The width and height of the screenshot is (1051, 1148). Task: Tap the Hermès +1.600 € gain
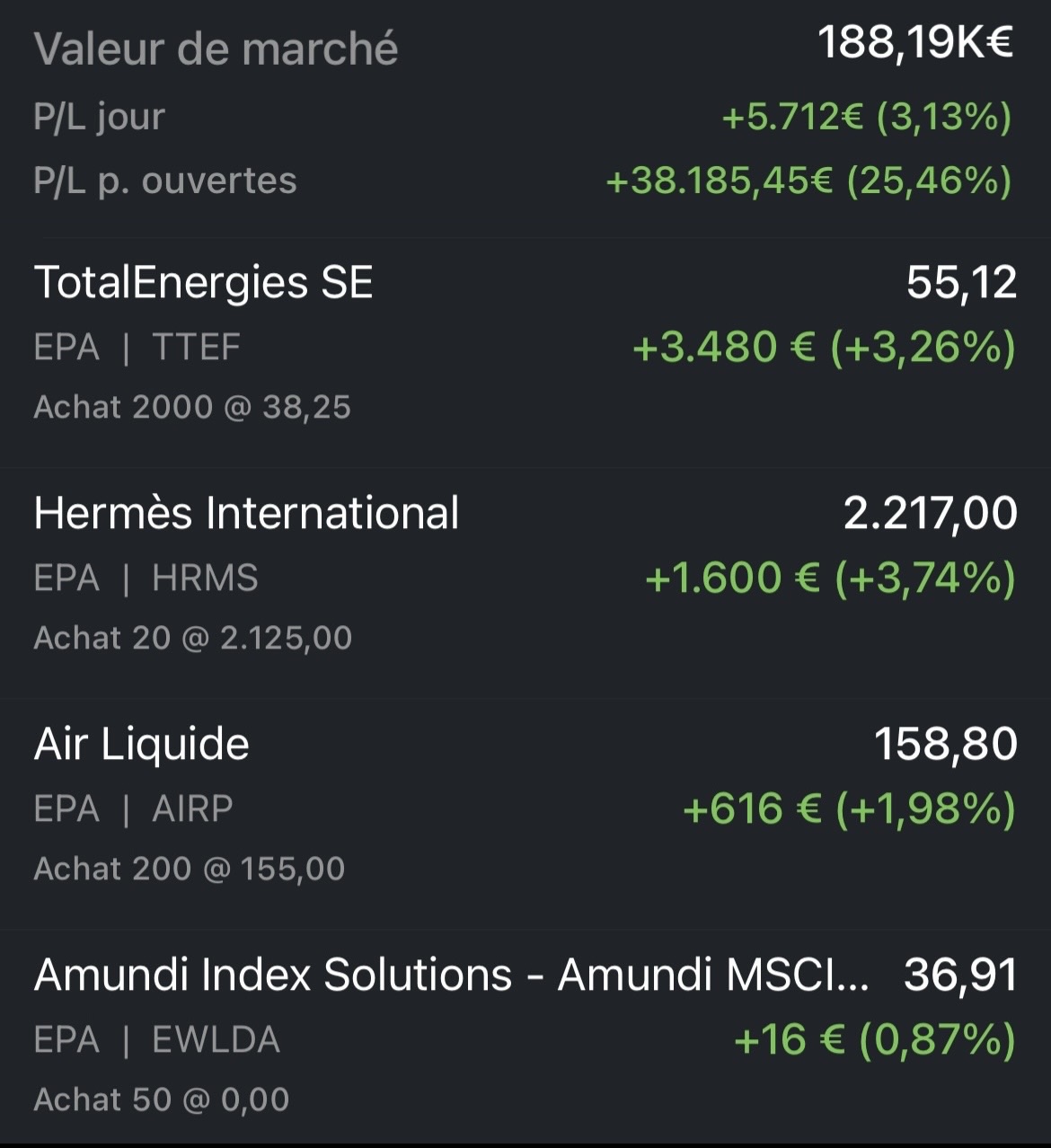click(829, 578)
